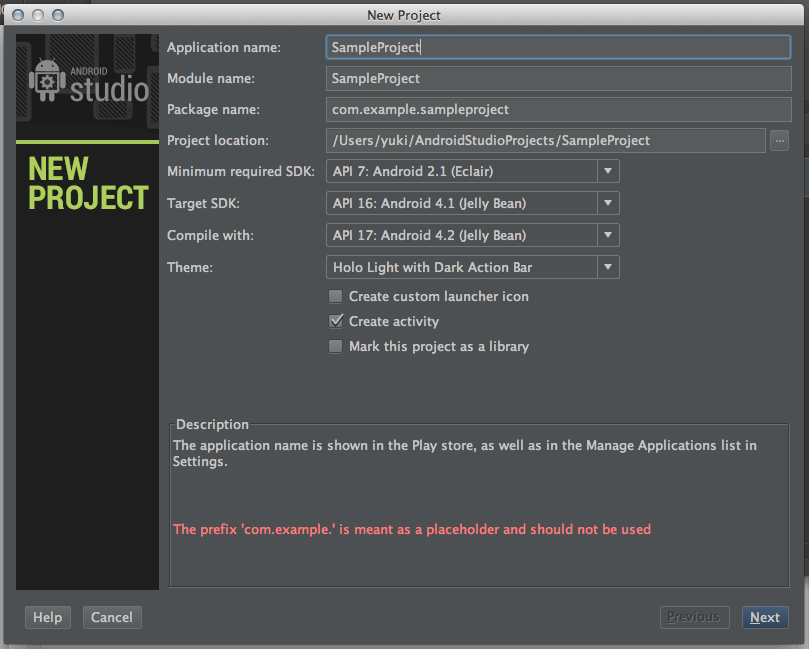Click the application name description text
Viewport: 809px width, 649px height.
point(464,453)
